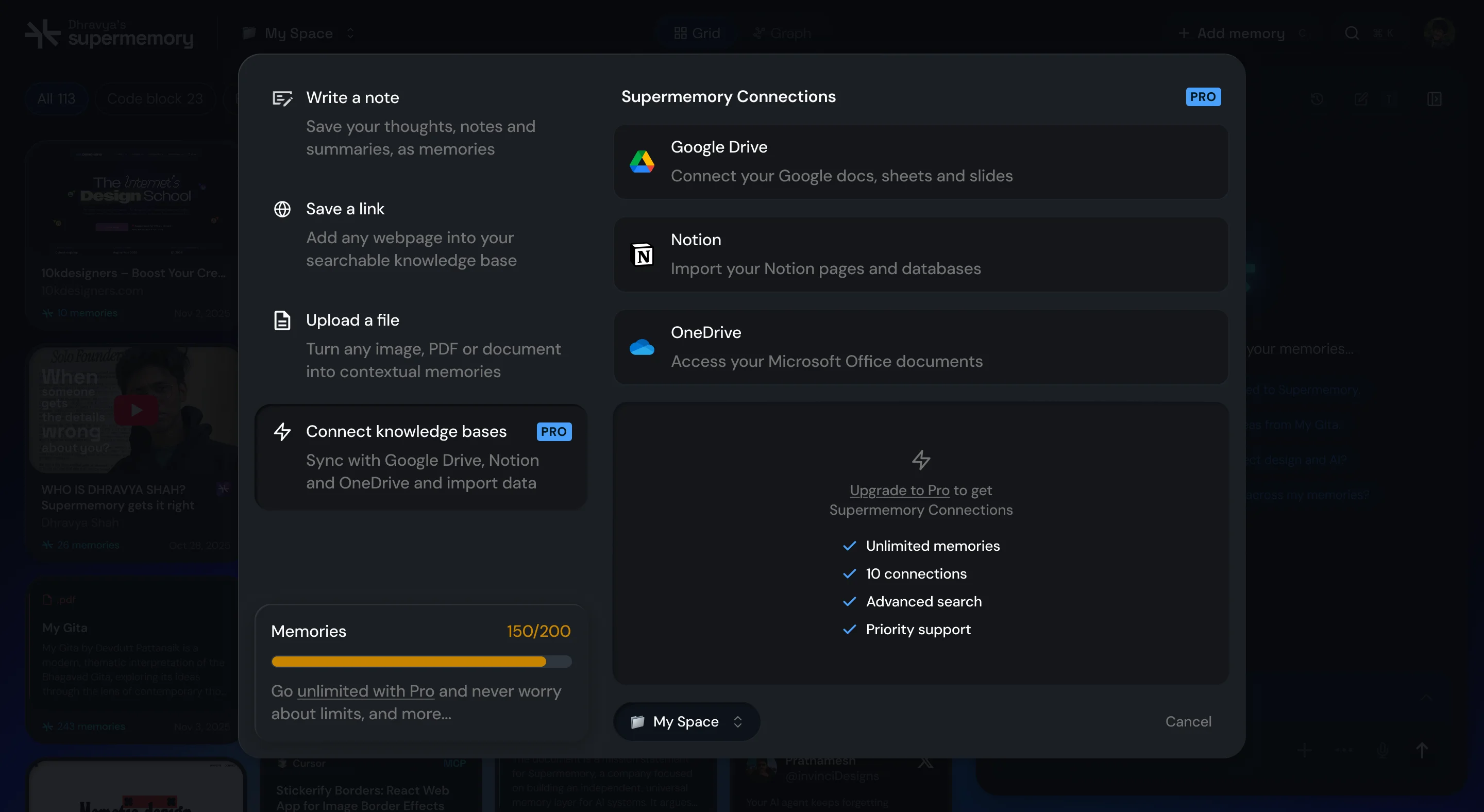Image resolution: width=1484 pixels, height=812 pixels.
Task: Expand the My Space selector in the modal footer
Action: coord(685,721)
